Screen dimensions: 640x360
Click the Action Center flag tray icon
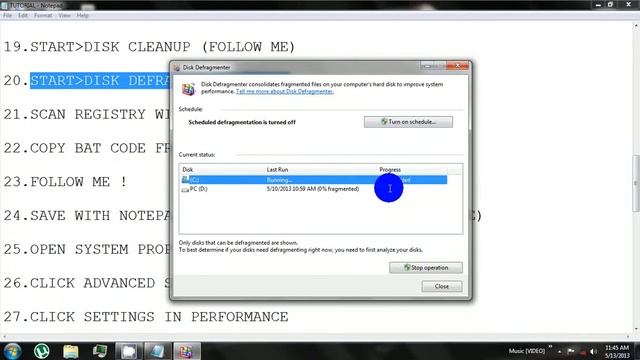pos(571,351)
